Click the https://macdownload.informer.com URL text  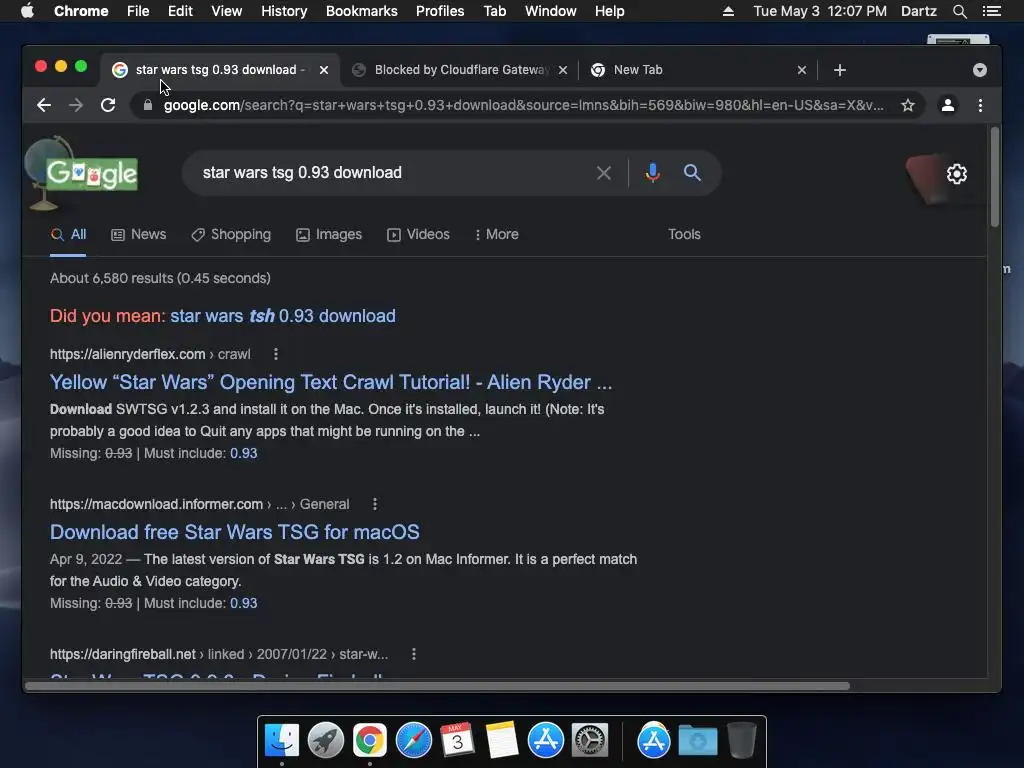pyautogui.click(x=156, y=504)
